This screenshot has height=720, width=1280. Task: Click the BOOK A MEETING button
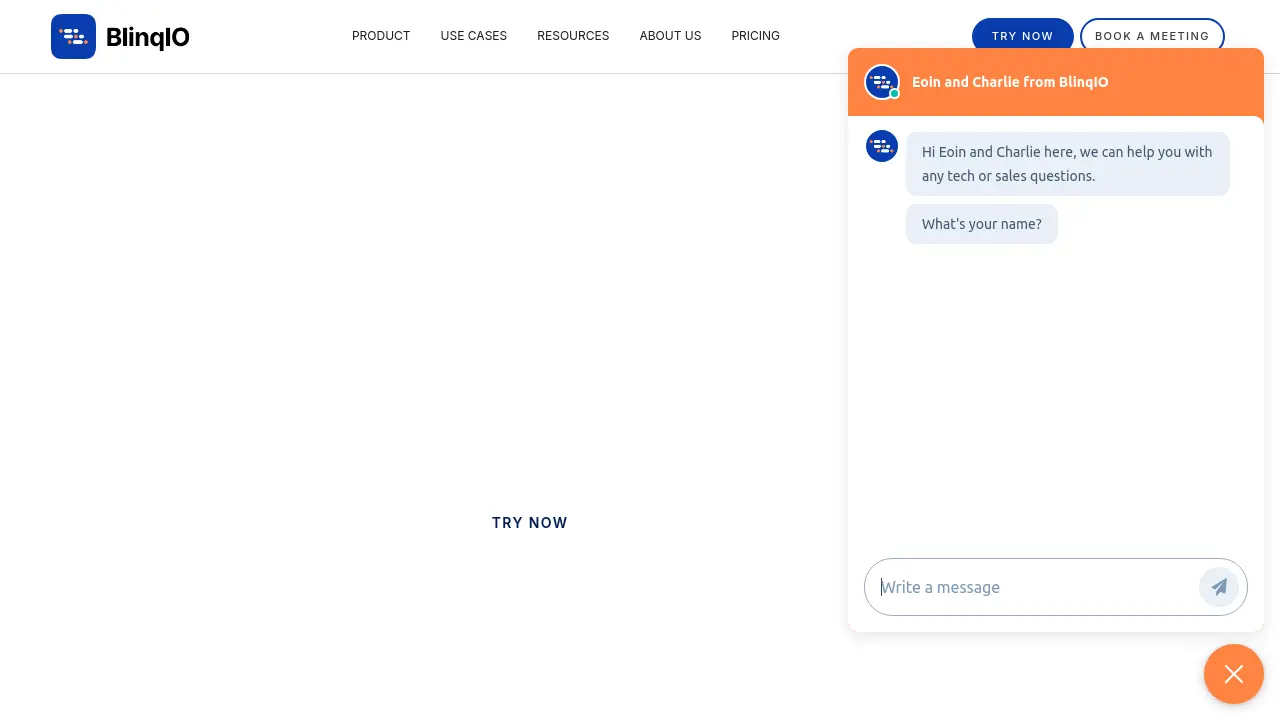pos(1152,36)
